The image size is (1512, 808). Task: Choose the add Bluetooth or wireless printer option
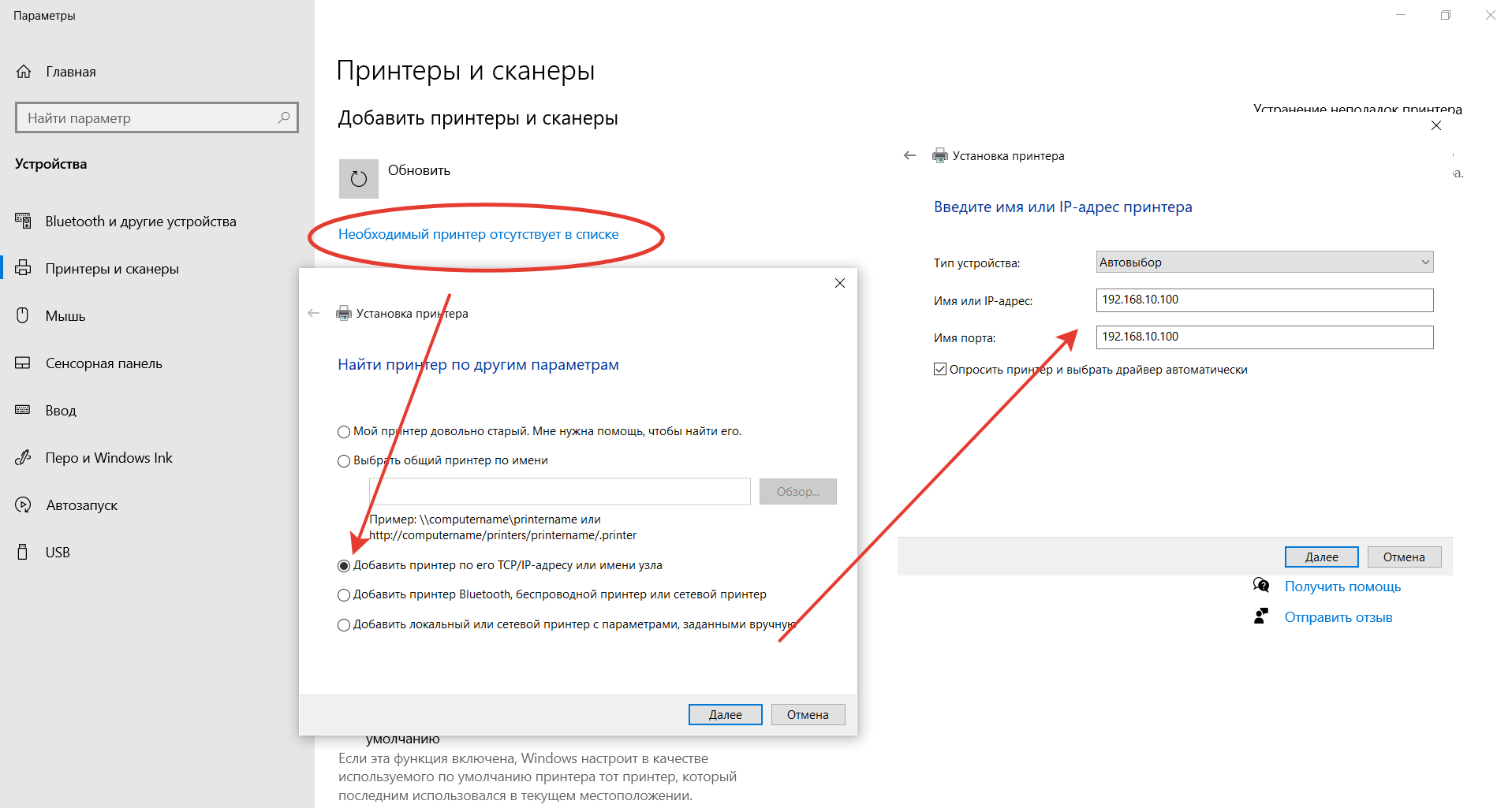coord(344,595)
